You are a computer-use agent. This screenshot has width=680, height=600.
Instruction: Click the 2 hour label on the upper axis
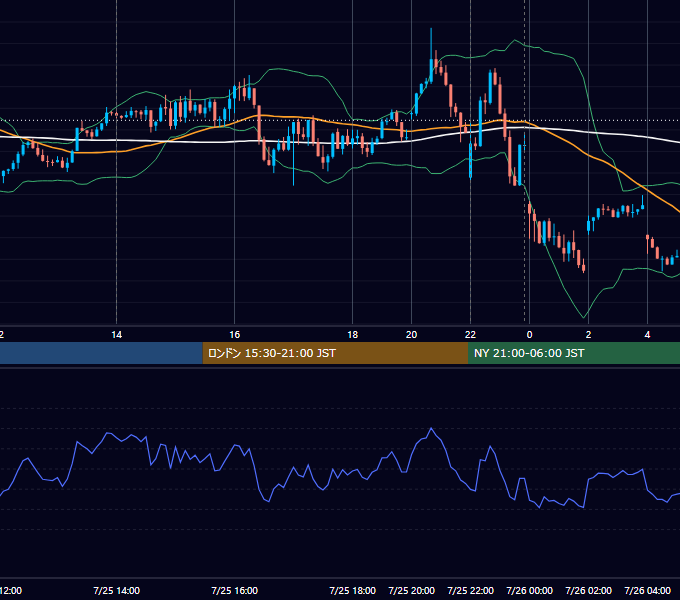tap(588, 335)
